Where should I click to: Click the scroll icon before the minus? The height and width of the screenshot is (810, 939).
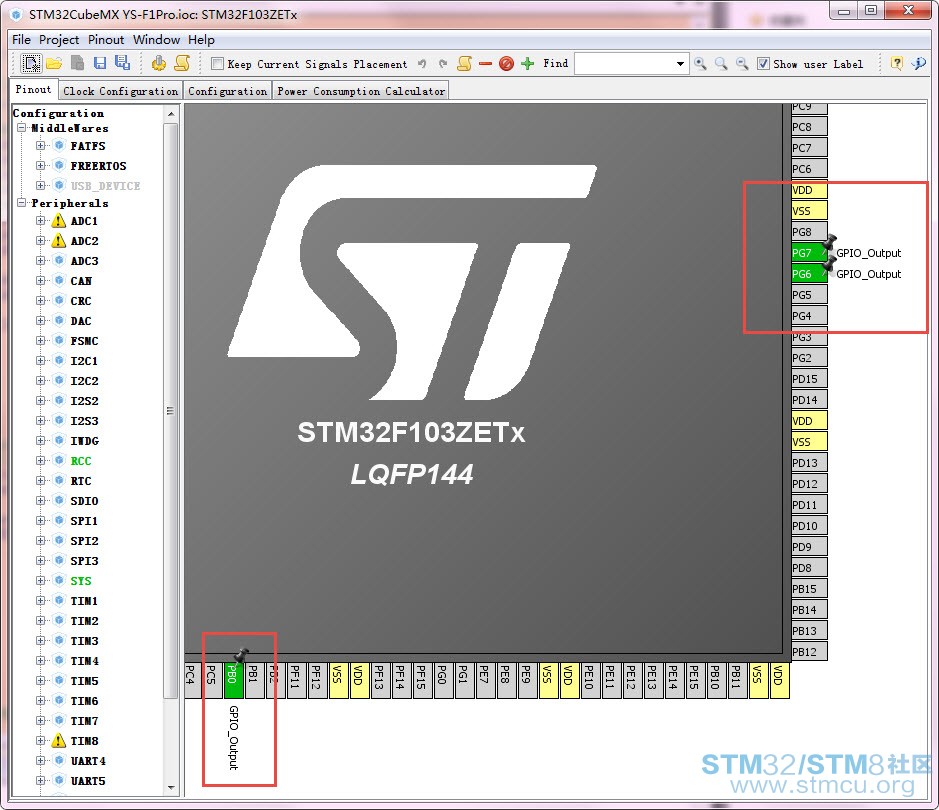(465, 63)
